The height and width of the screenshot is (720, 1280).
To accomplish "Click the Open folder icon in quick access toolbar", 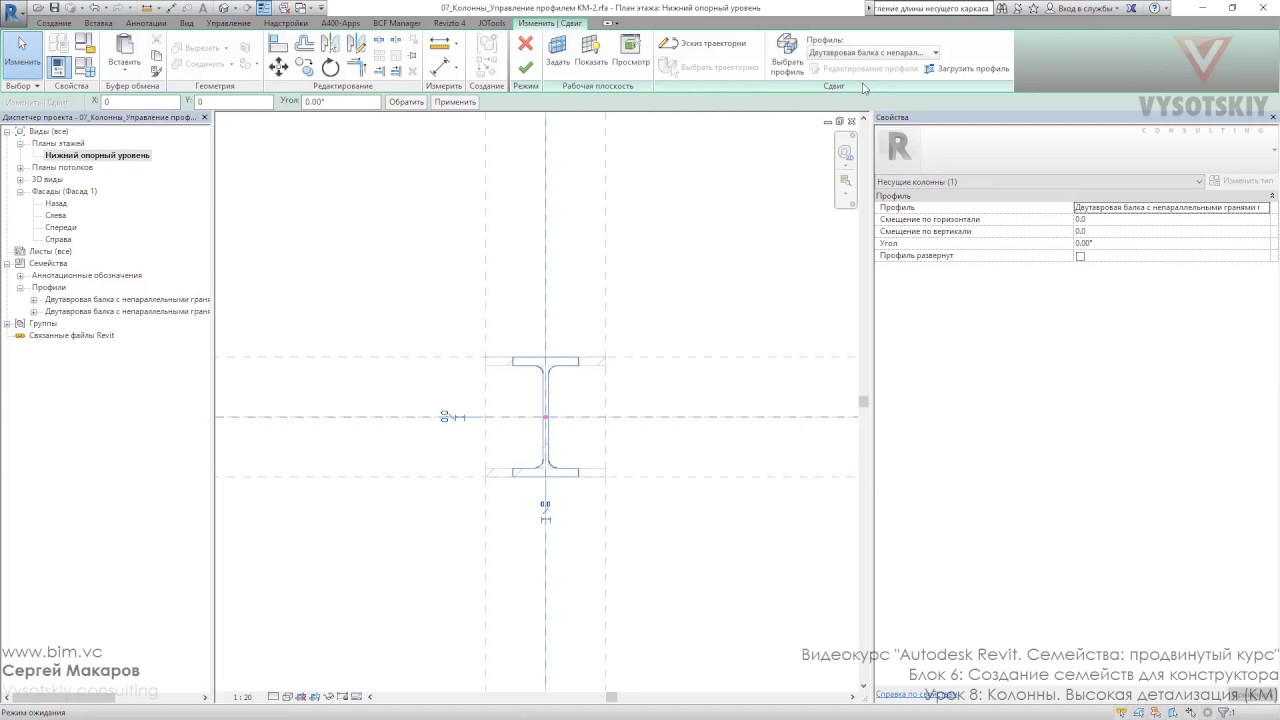I will (40, 8).
